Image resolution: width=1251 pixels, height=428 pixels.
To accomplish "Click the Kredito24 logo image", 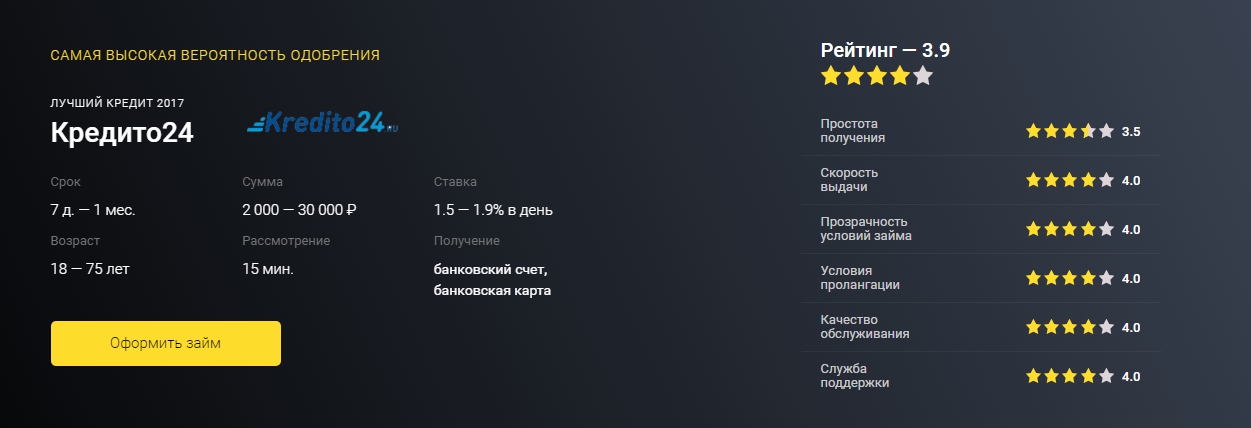I will pos(321,122).
